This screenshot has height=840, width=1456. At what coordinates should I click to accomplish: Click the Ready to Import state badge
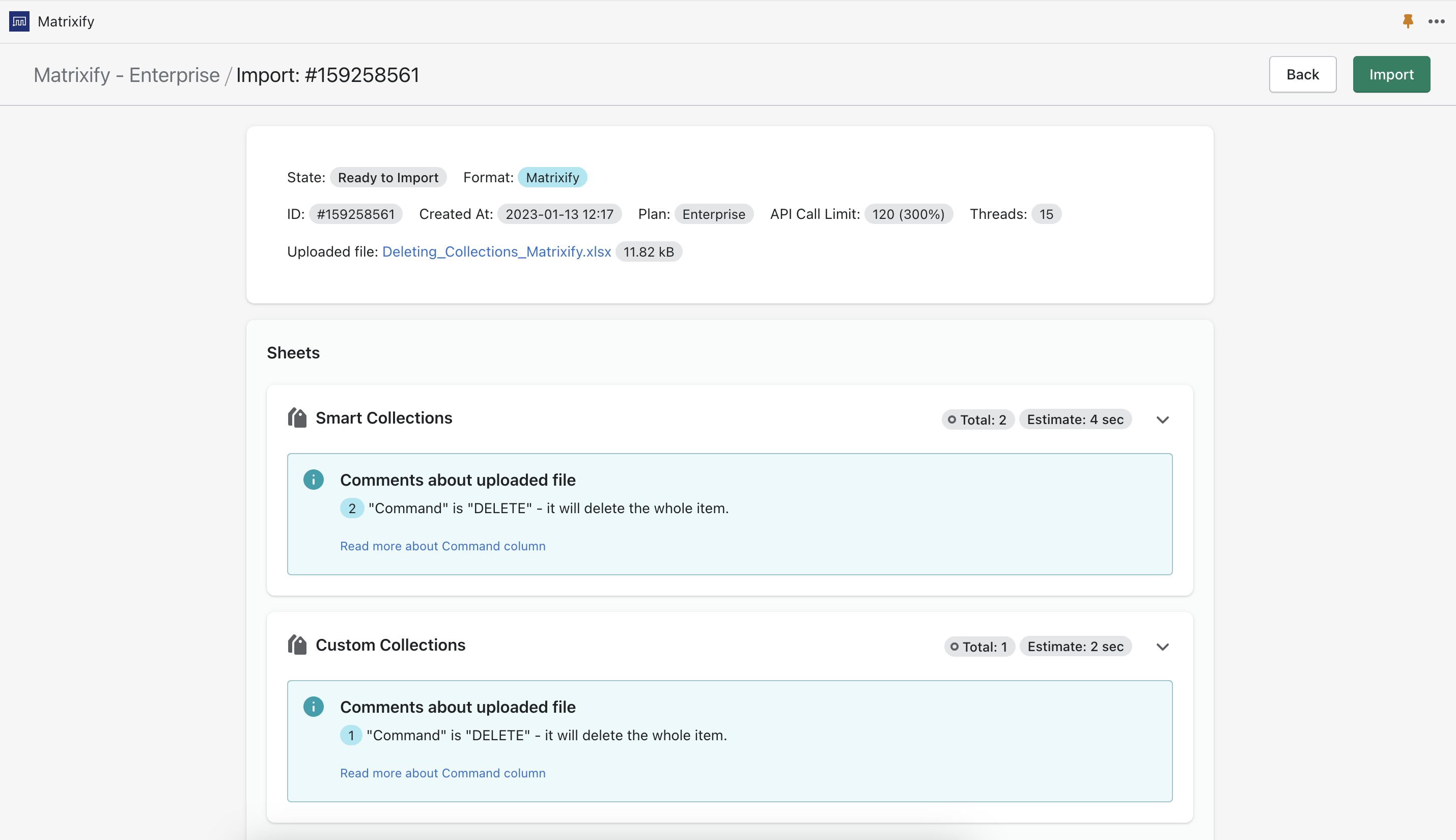coord(387,177)
